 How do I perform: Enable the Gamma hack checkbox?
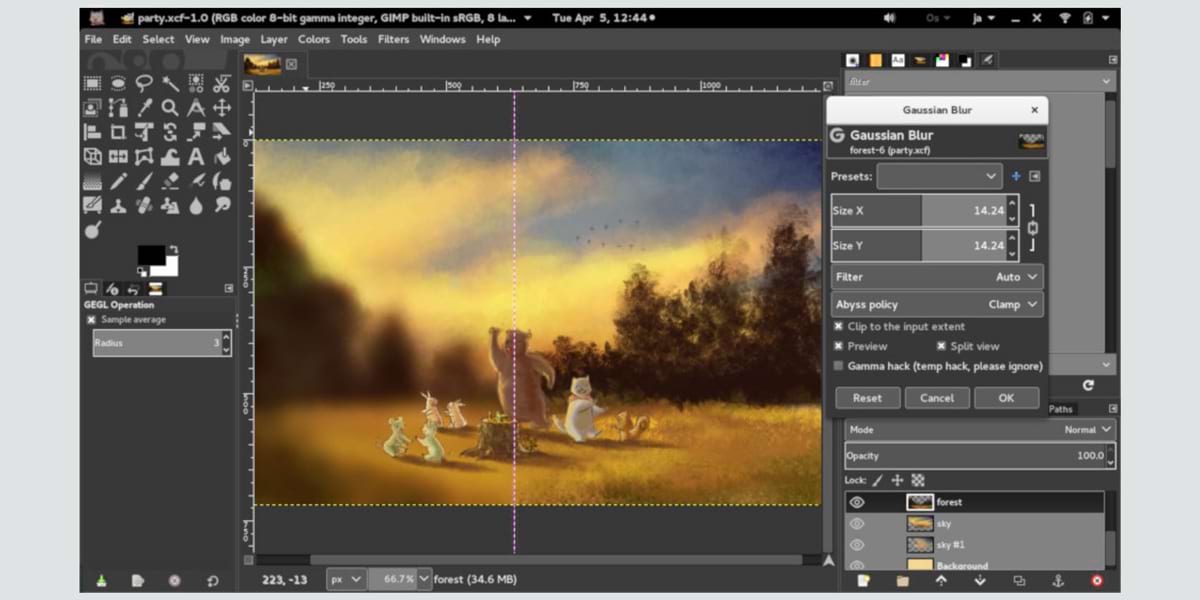click(x=839, y=366)
